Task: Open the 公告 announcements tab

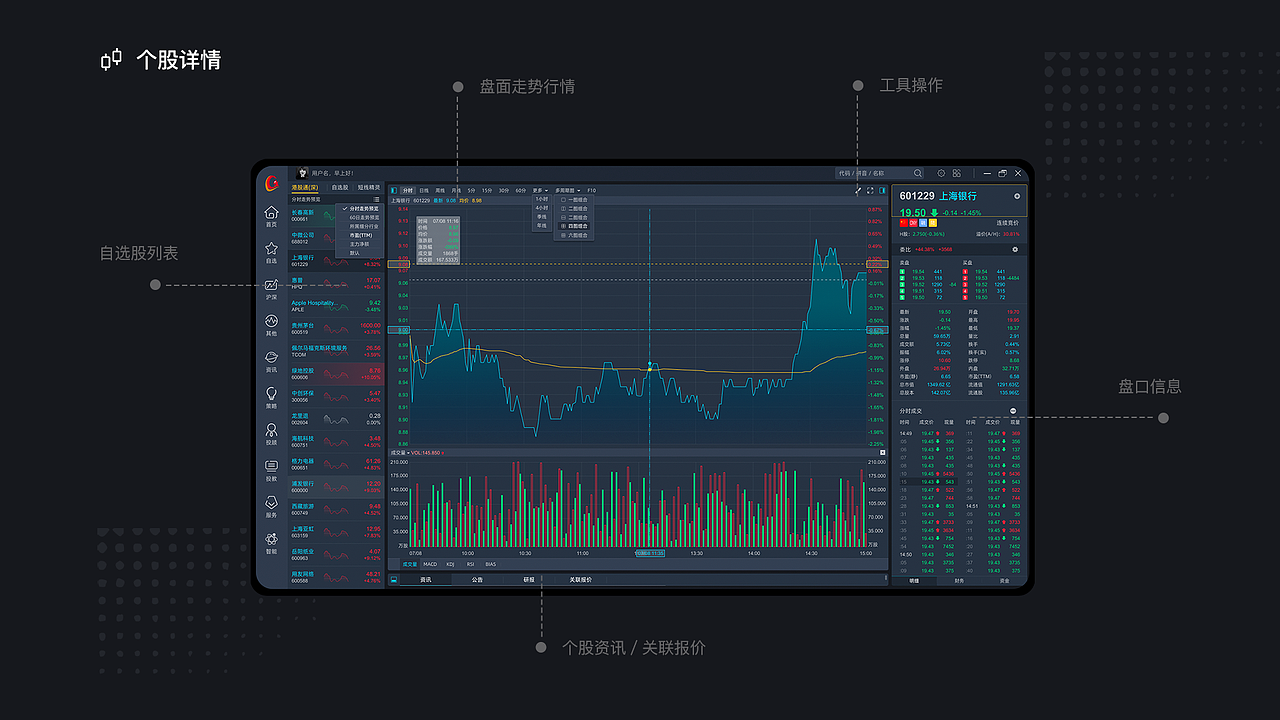Action: coord(477,578)
